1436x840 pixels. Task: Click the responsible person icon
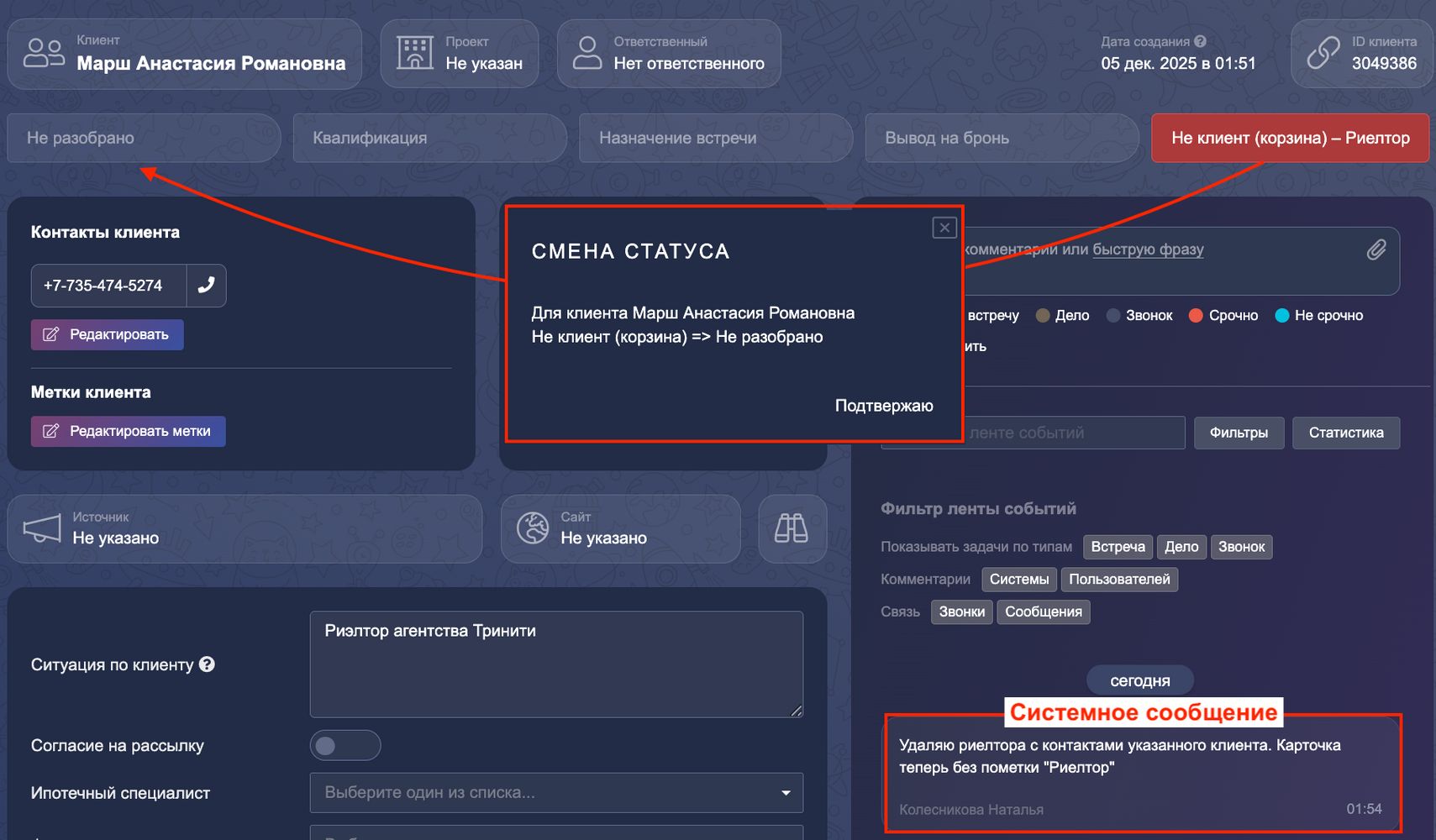(x=587, y=53)
